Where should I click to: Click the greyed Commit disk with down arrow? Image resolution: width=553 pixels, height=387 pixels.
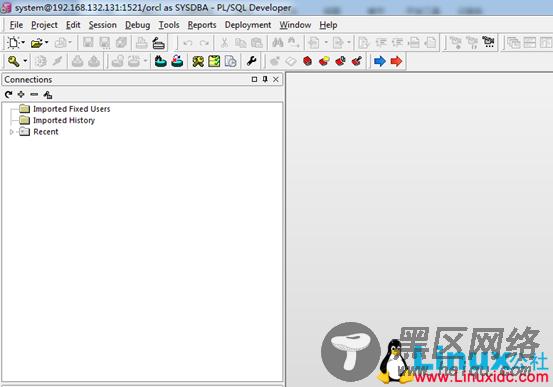(78, 61)
